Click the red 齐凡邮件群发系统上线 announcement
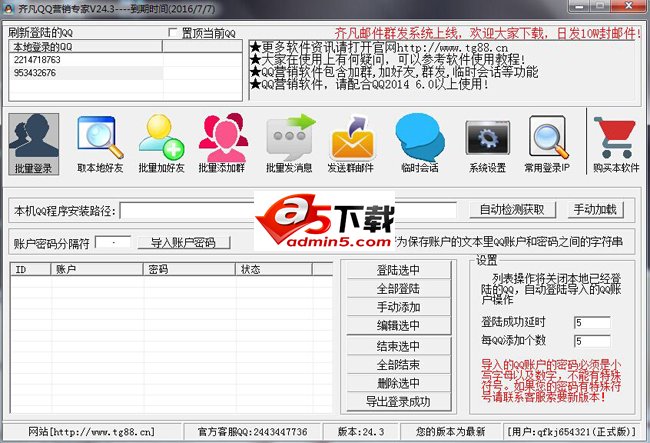 (488, 33)
